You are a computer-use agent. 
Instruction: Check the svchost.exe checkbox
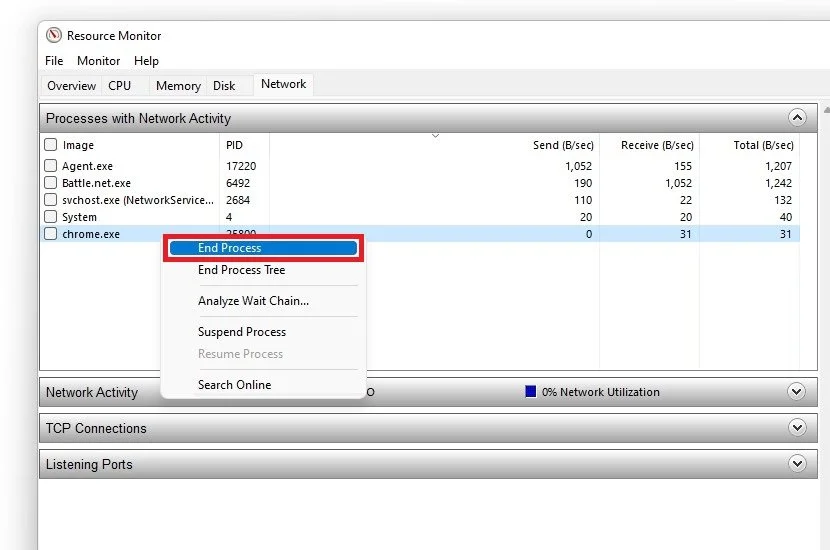[x=50, y=200]
